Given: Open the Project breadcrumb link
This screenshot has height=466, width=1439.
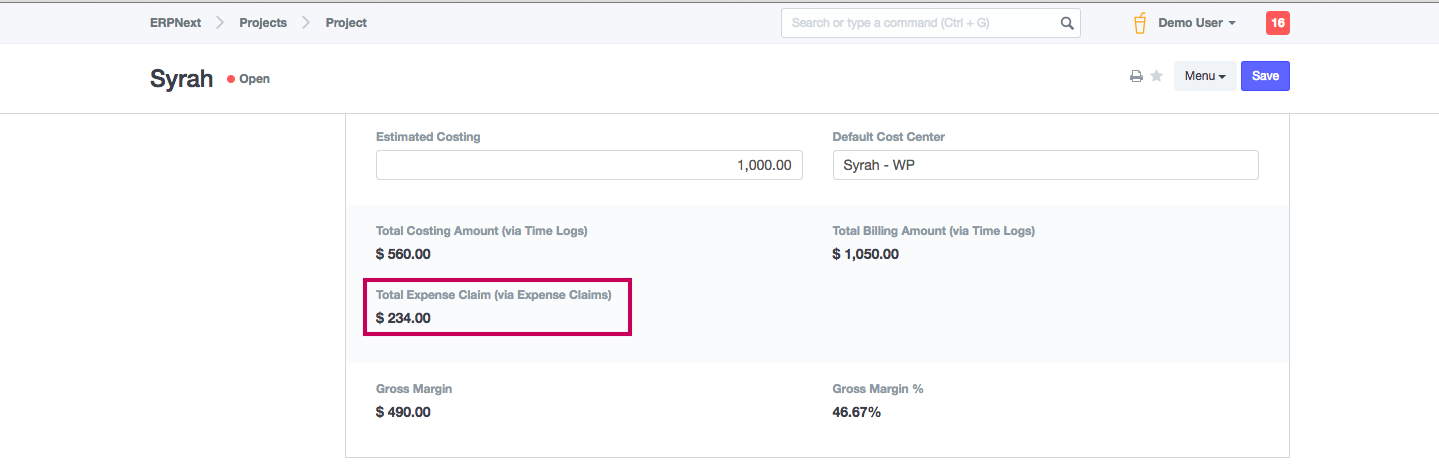Looking at the screenshot, I should coord(346,23).
